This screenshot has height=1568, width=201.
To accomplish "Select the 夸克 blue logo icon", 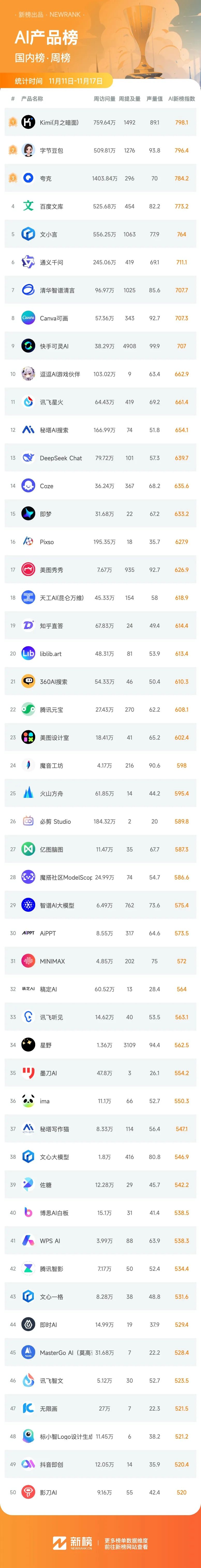I will pyautogui.click(x=28, y=178).
